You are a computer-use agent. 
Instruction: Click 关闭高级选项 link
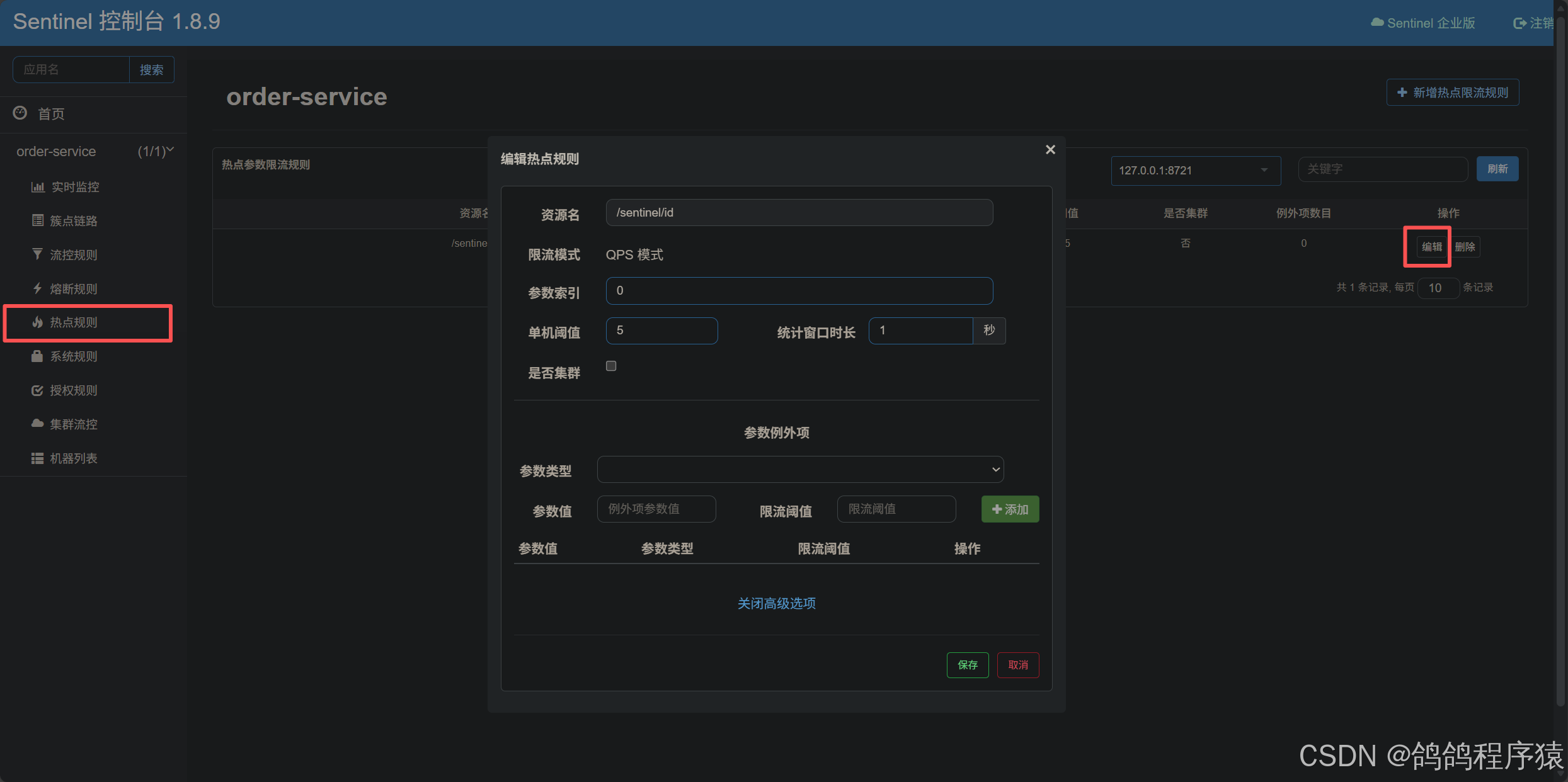pos(776,603)
